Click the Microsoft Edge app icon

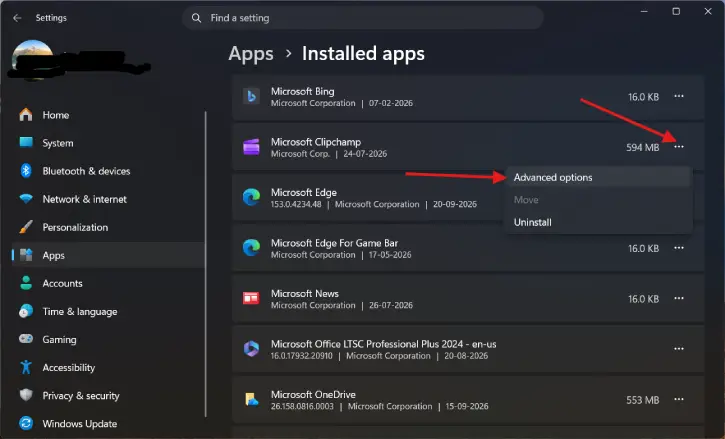click(252, 198)
